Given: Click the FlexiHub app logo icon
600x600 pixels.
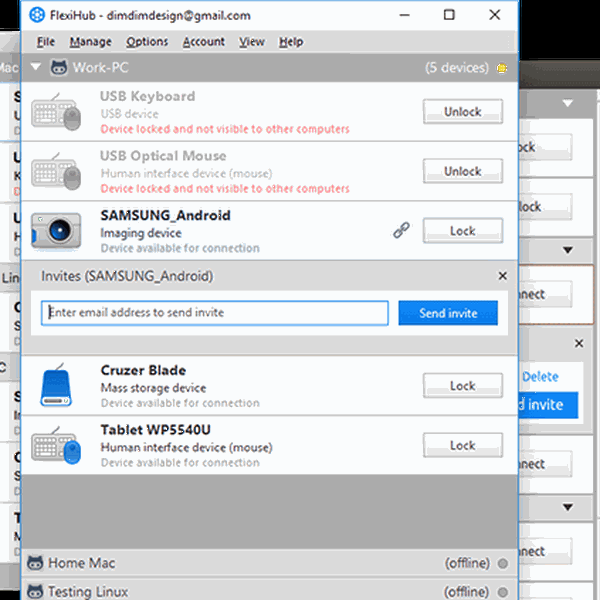Looking at the screenshot, I should [x=37, y=15].
